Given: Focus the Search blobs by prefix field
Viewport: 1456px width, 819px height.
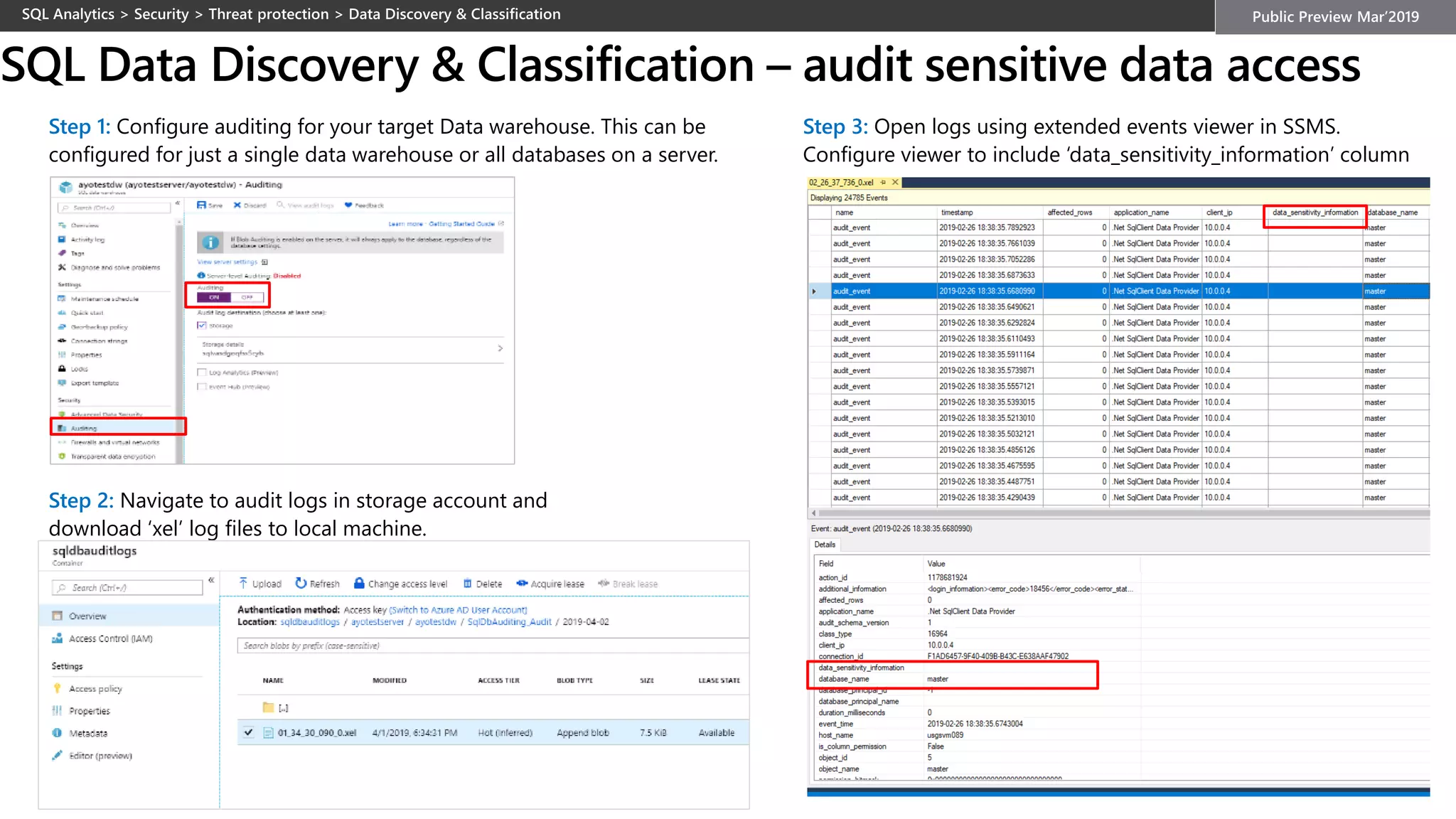Looking at the screenshot, I should (x=493, y=646).
